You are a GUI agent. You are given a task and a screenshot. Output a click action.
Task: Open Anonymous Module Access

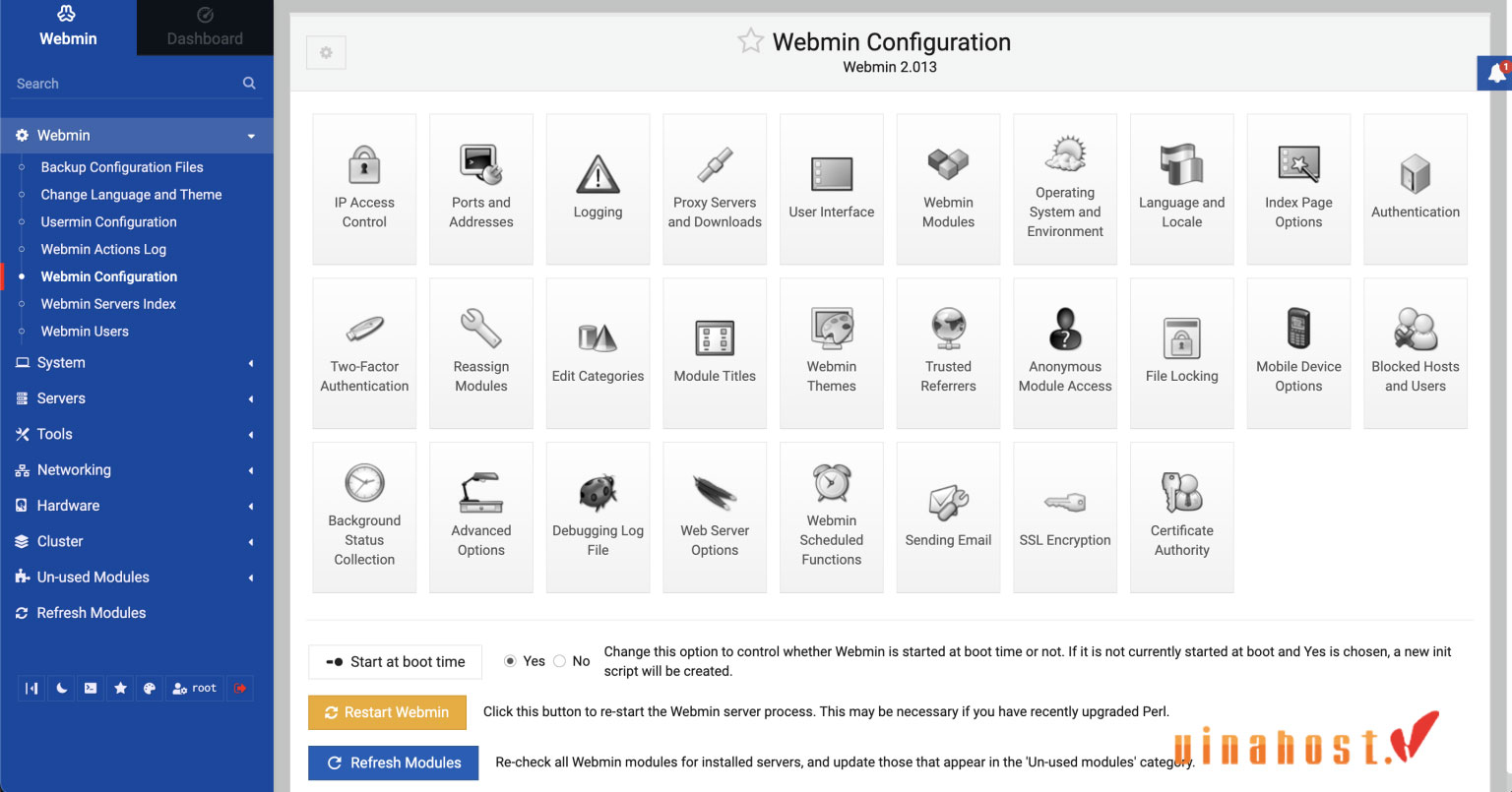[x=1065, y=353]
